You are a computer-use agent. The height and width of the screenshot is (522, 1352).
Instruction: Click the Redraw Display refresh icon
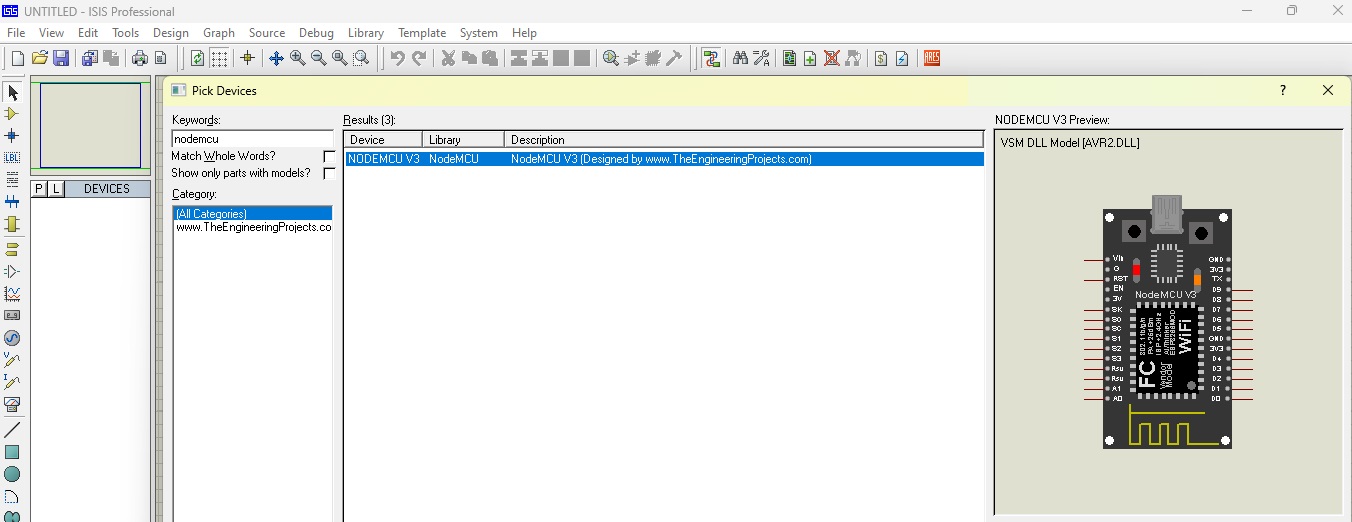coord(197,58)
